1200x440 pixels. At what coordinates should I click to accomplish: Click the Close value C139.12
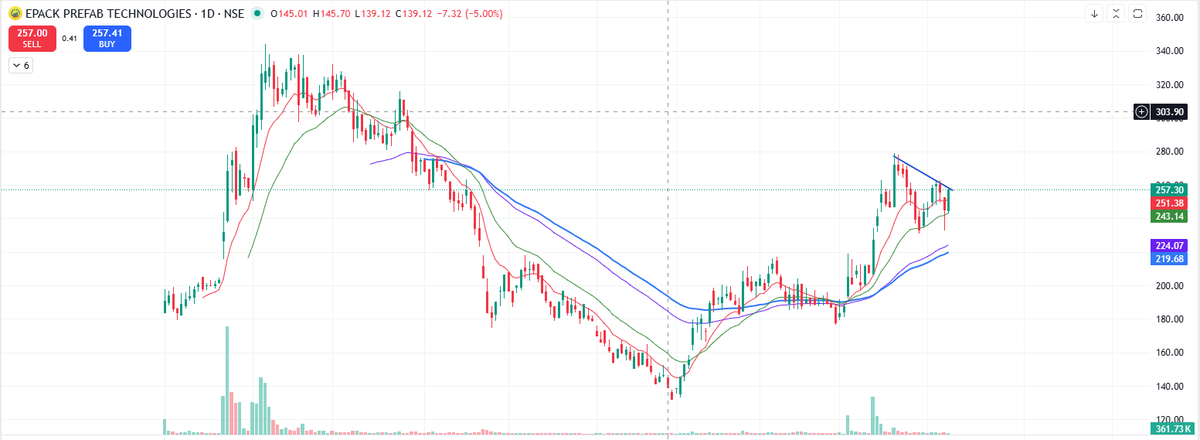click(x=412, y=14)
